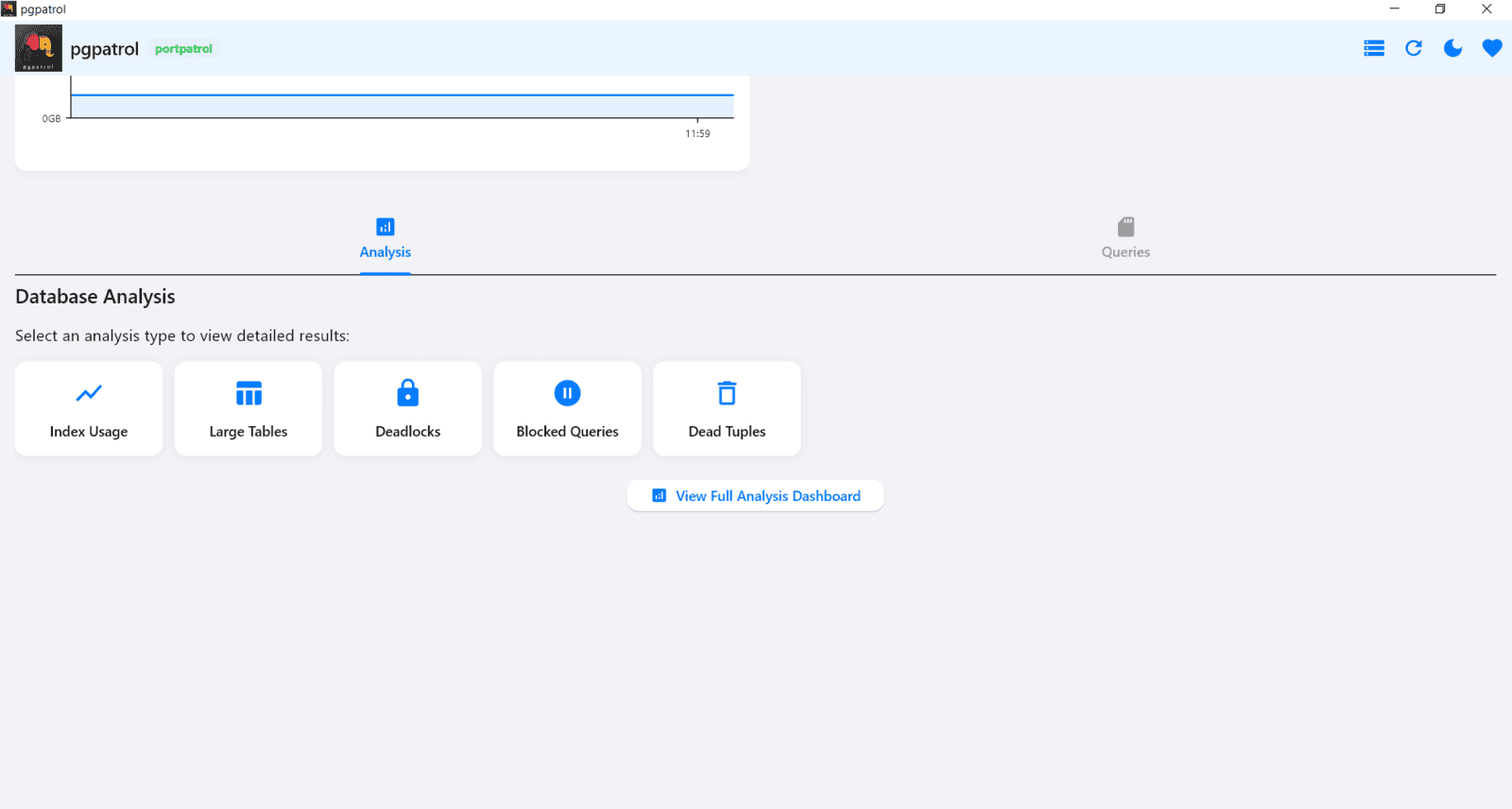This screenshot has width=1512, height=809.
Task: Click the Analysis tab chart icon
Action: pos(386,227)
